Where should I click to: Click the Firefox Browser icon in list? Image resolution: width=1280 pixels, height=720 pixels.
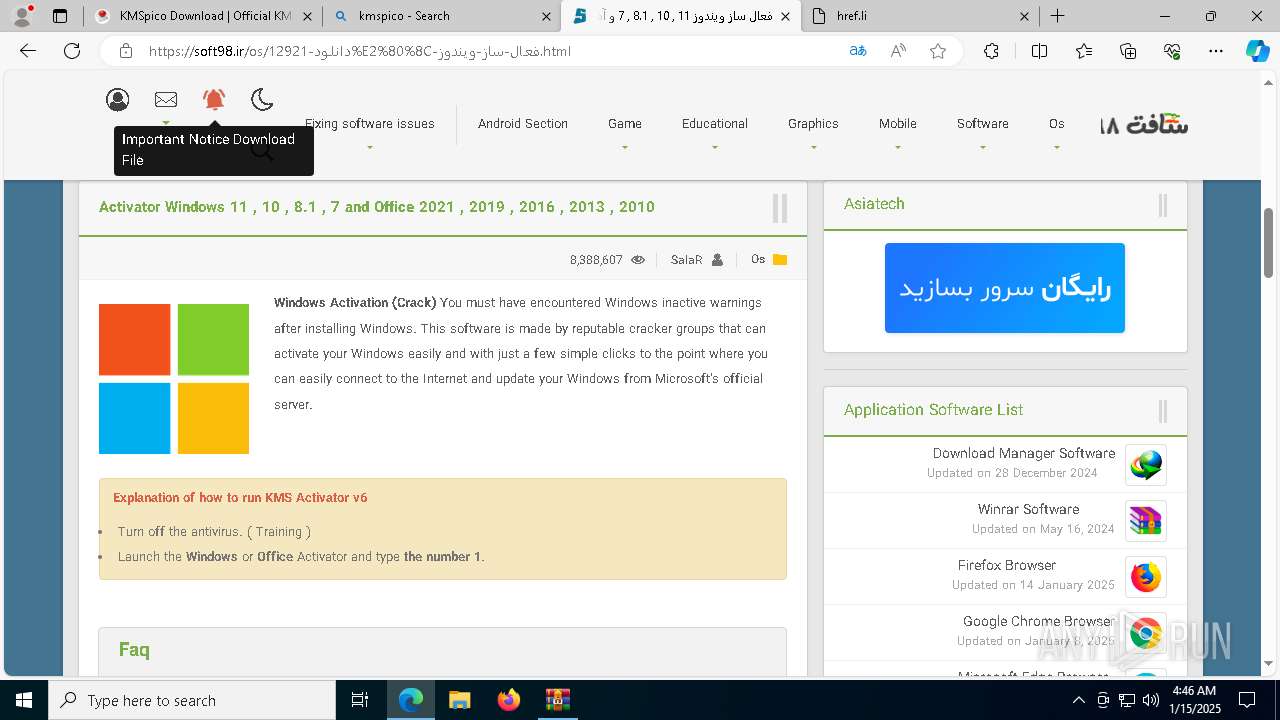(x=1146, y=577)
